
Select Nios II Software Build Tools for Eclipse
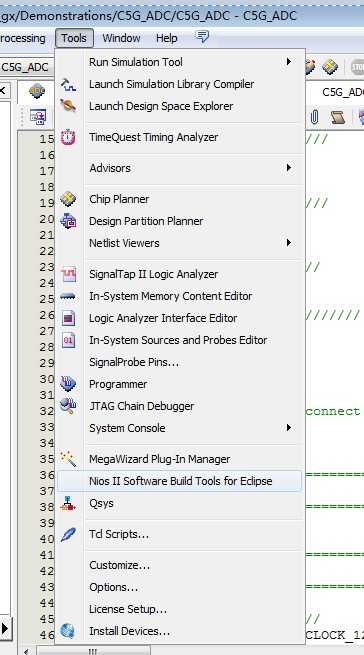(179, 481)
